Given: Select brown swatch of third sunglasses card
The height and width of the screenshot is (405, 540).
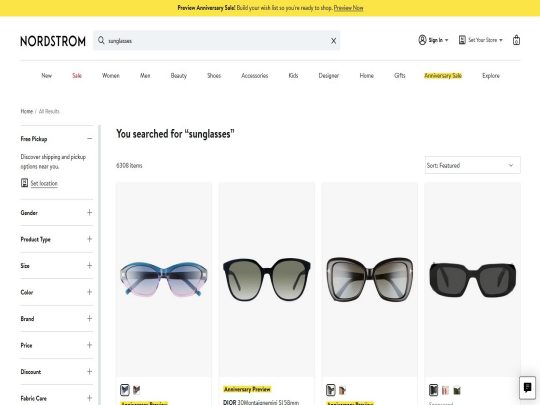Looking at the screenshot, I should tap(342, 390).
